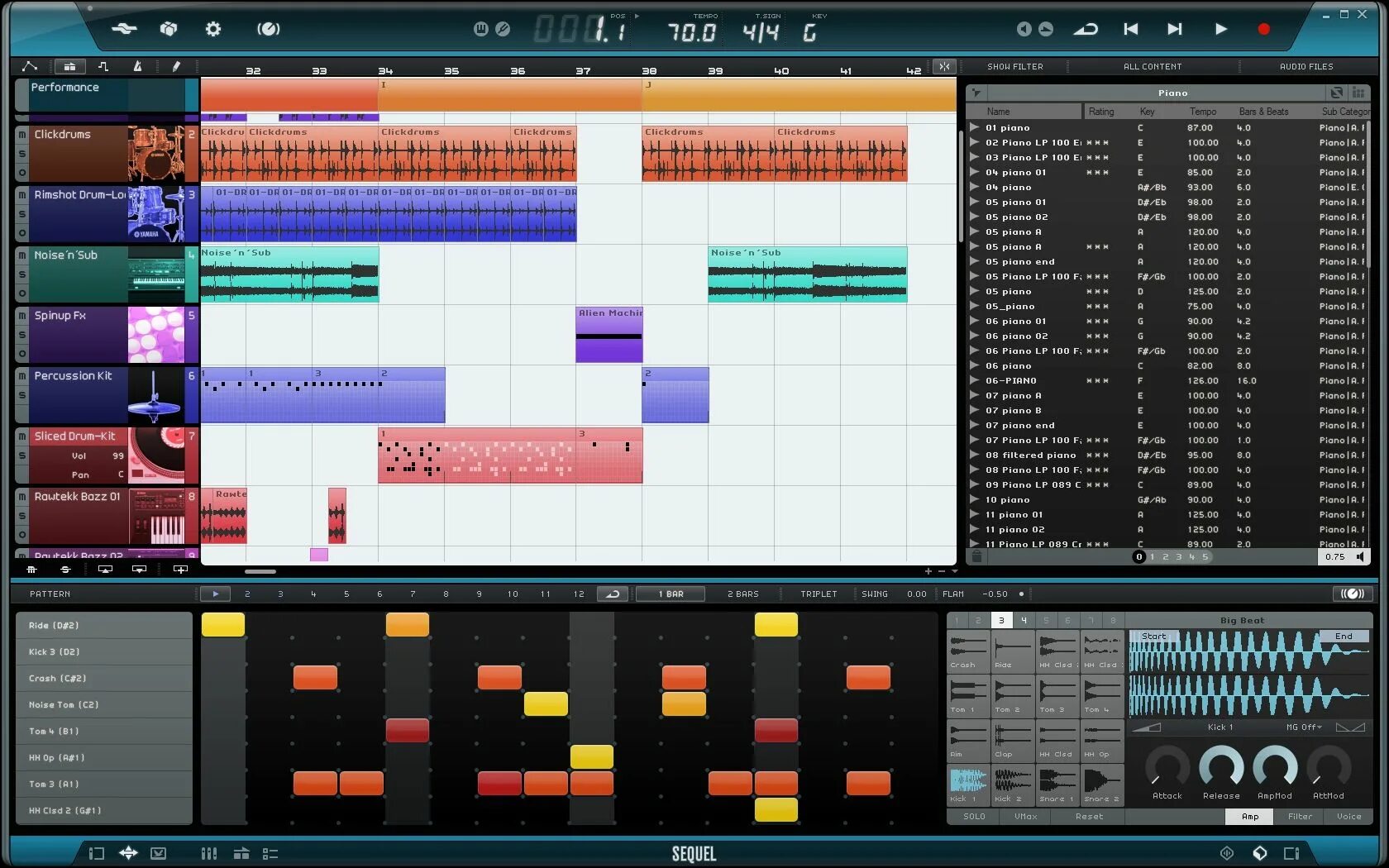Viewport: 1389px width, 868px height.
Task: Click the Release knob
Action: [1221, 766]
